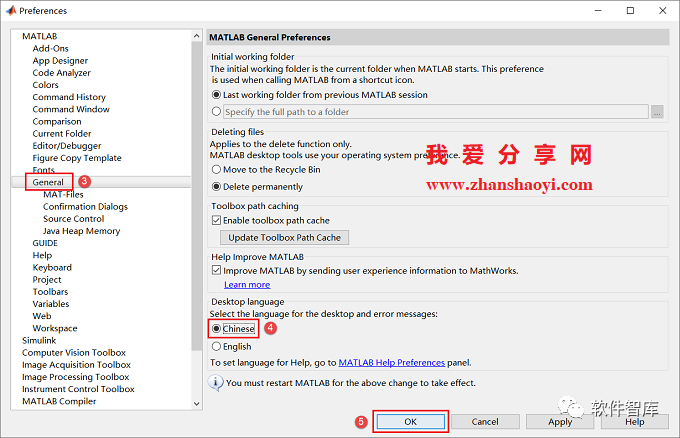Open Image Processing Toolbox preferences
This screenshot has height=438, width=680.
(x=75, y=377)
